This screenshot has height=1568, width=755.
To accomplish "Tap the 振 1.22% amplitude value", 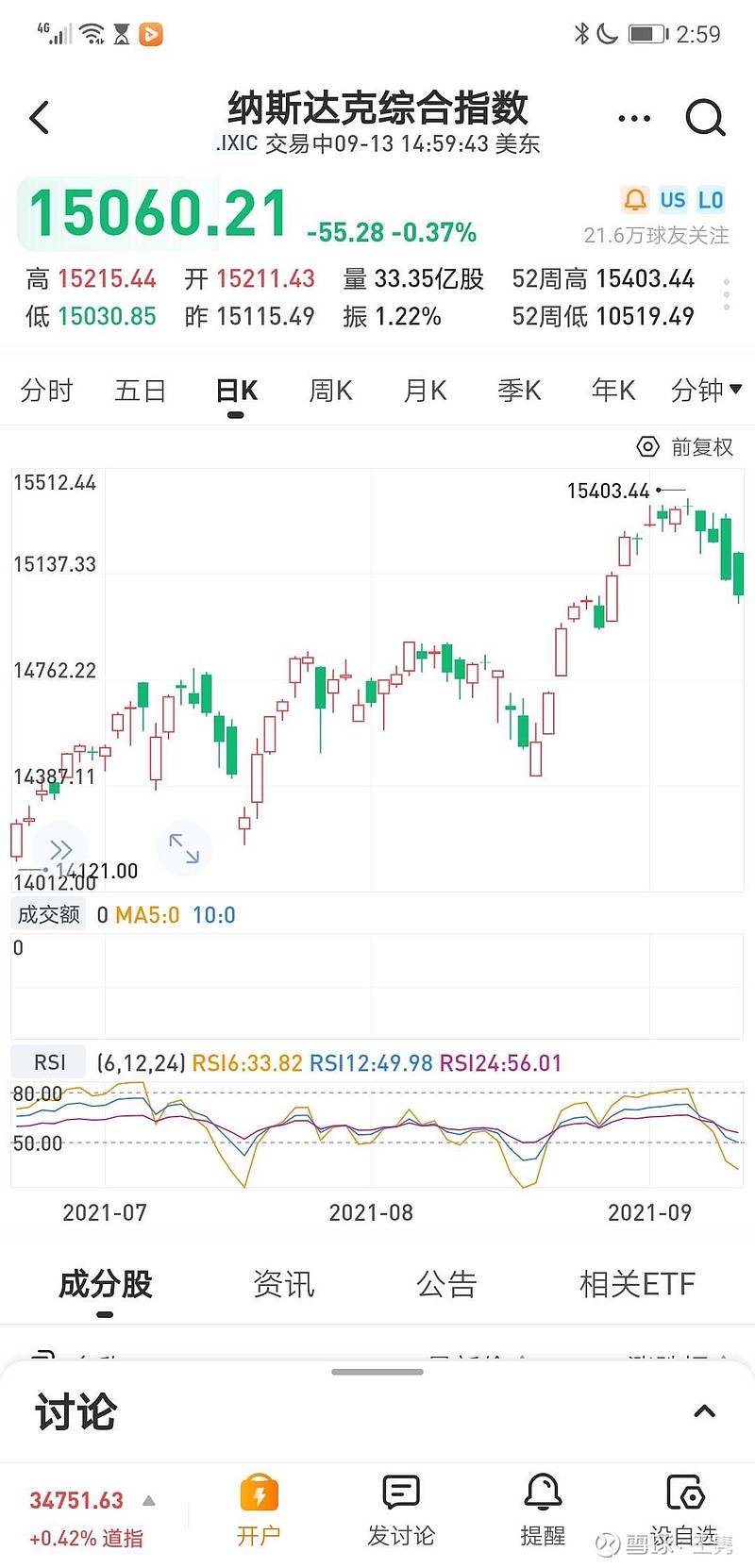I will pyautogui.click(x=393, y=316).
